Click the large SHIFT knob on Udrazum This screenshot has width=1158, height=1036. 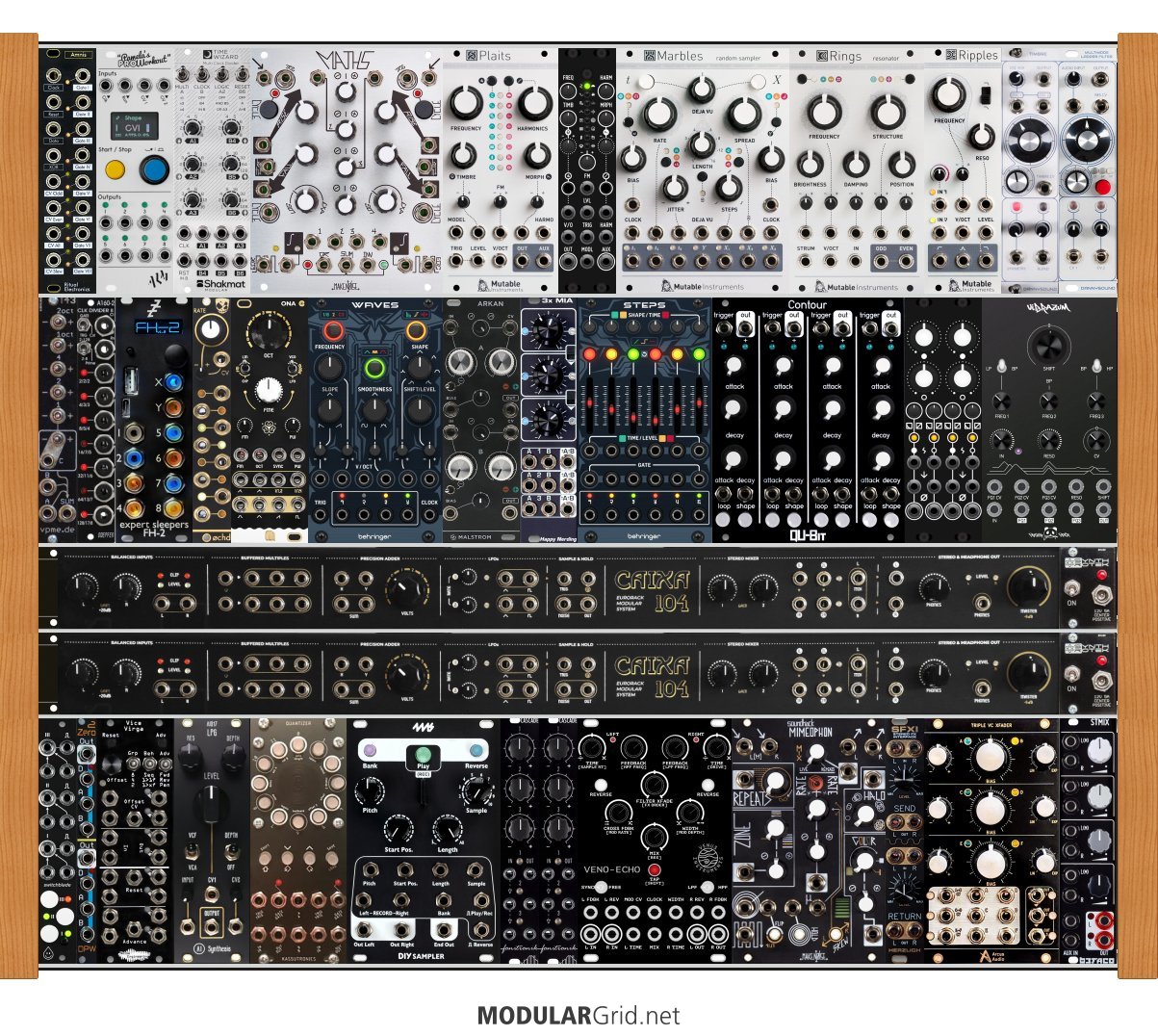pos(1049,348)
